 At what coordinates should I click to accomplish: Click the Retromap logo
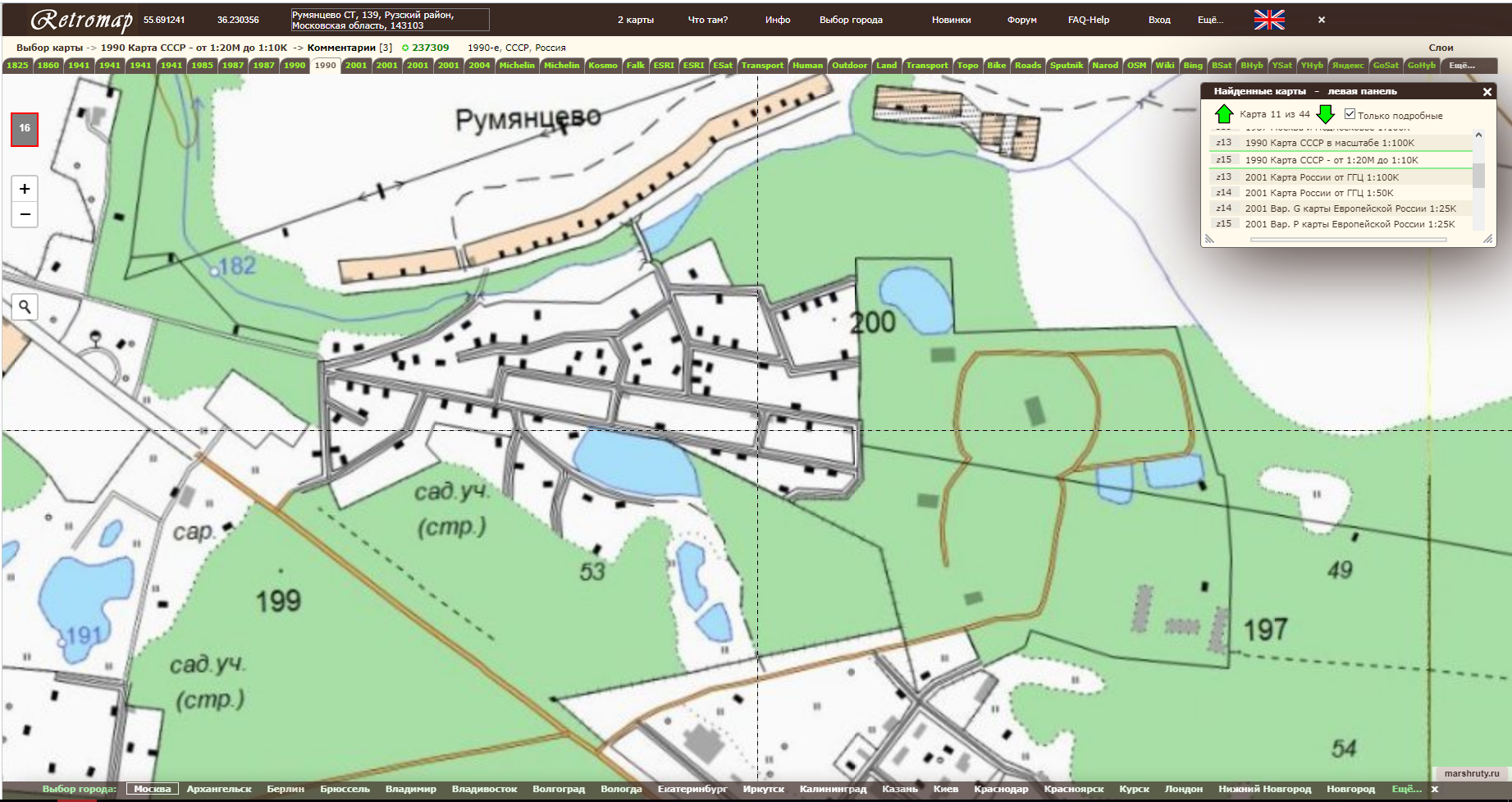pyautogui.click(x=81, y=20)
